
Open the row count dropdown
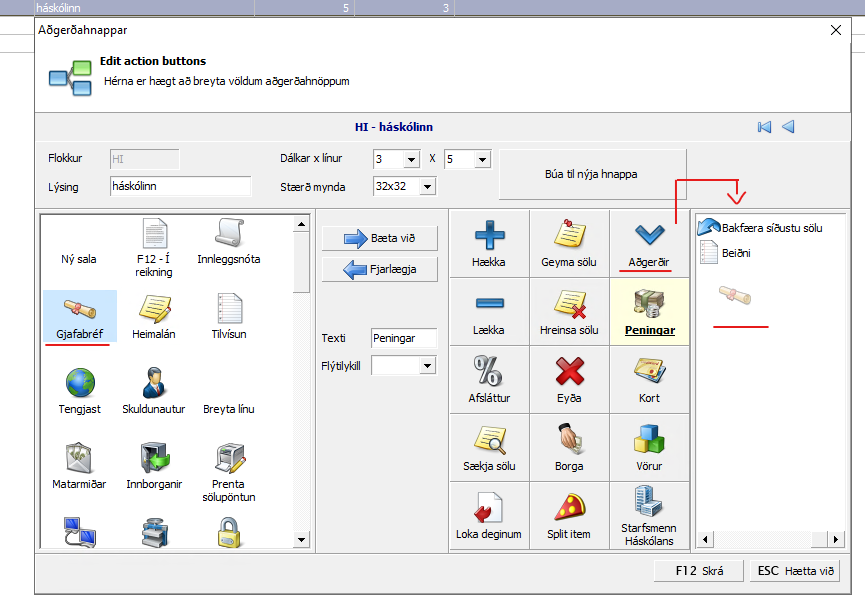point(481,160)
